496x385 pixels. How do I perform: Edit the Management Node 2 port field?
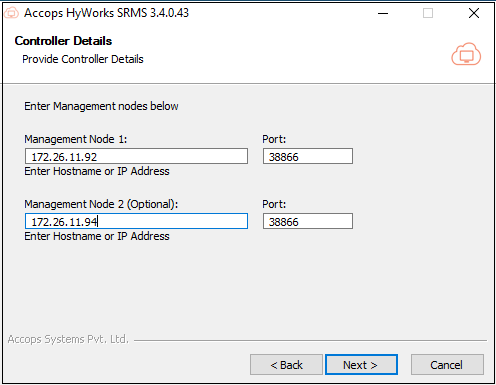[308, 221]
